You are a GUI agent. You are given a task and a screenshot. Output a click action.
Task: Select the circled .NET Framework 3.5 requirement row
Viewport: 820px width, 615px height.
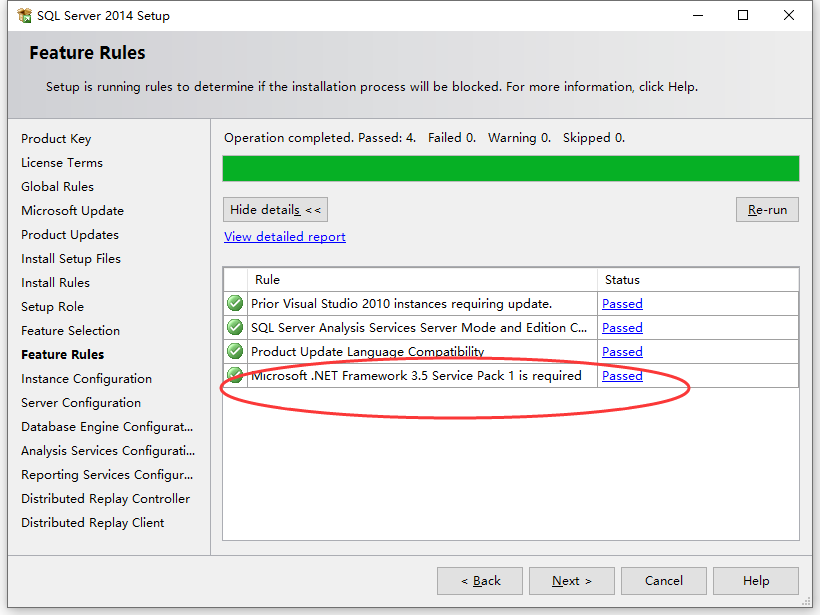click(x=417, y=375)
